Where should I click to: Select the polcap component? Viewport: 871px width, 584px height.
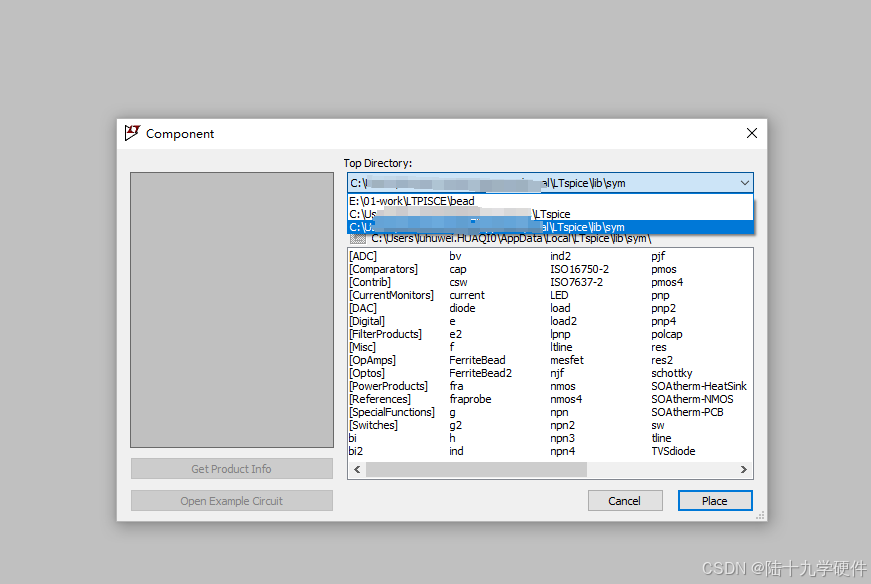point(667,334)
